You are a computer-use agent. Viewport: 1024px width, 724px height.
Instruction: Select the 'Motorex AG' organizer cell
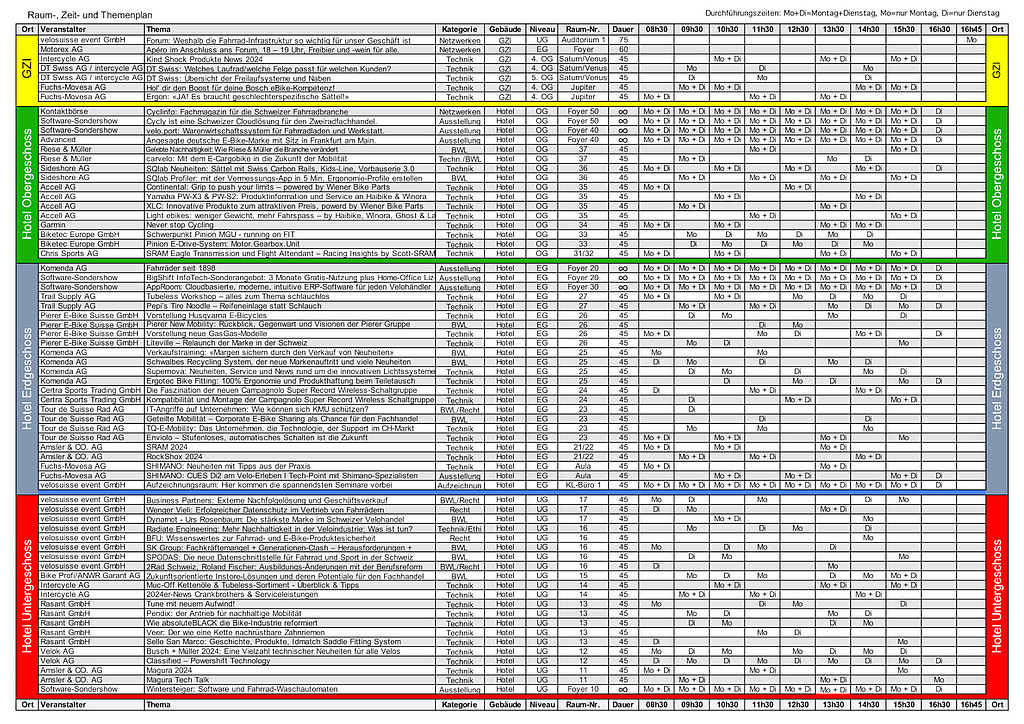(x=62, y=49)
